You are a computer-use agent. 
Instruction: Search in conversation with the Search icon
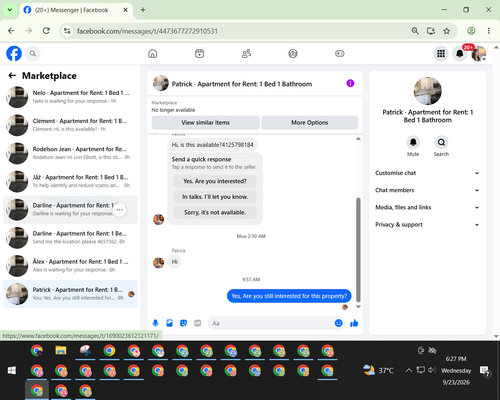point(441,142)
